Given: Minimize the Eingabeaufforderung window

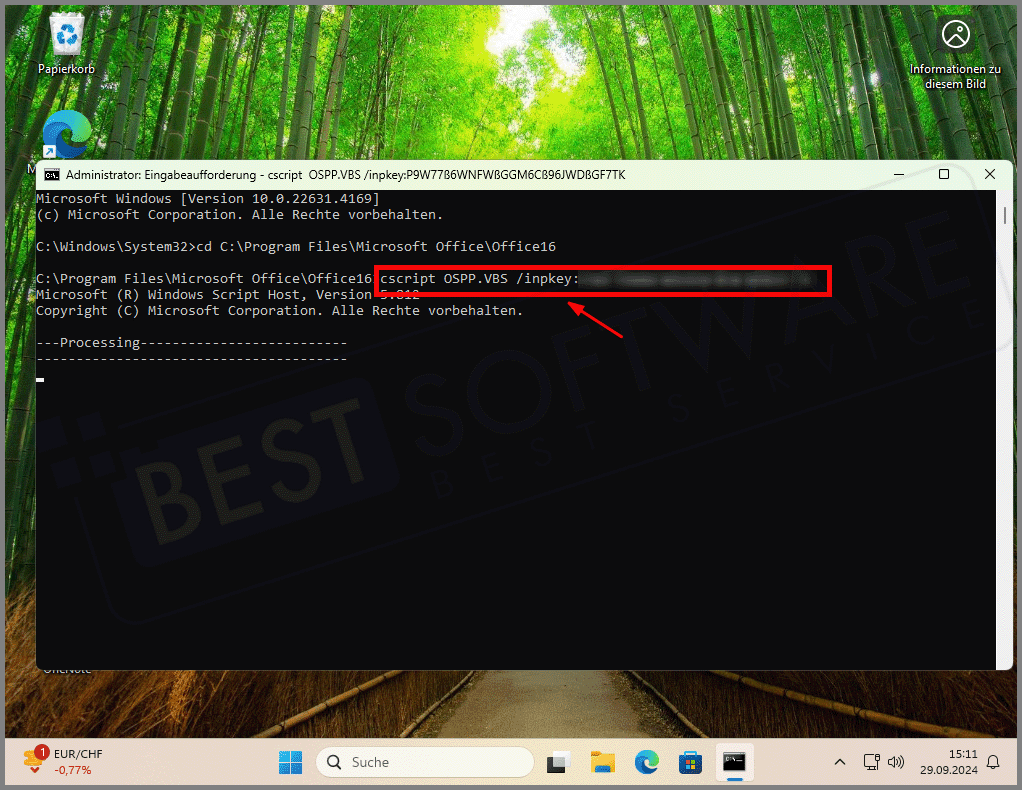Looking at the screenshot, I should [897, 174].
